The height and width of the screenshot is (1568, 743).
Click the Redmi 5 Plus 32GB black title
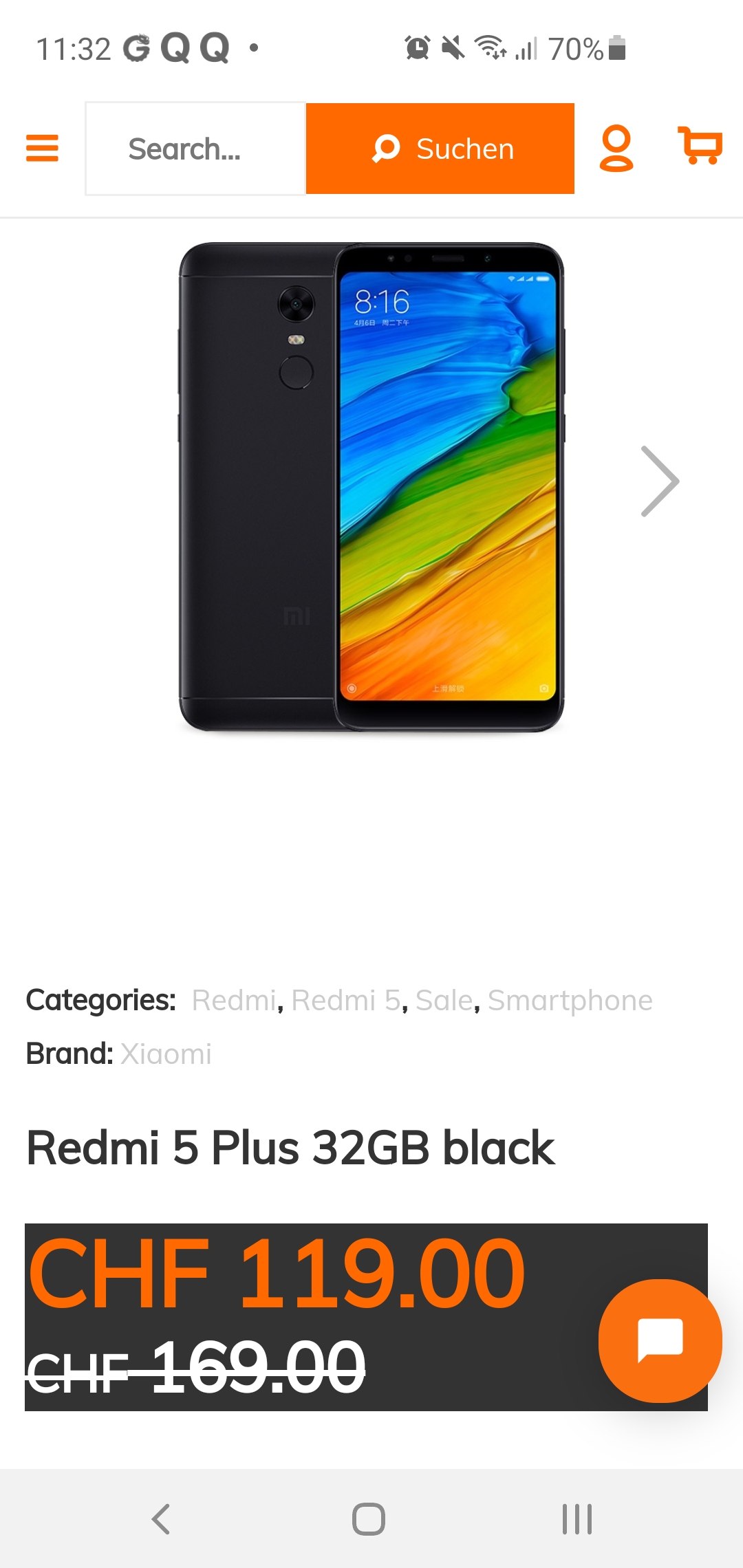290,1148
